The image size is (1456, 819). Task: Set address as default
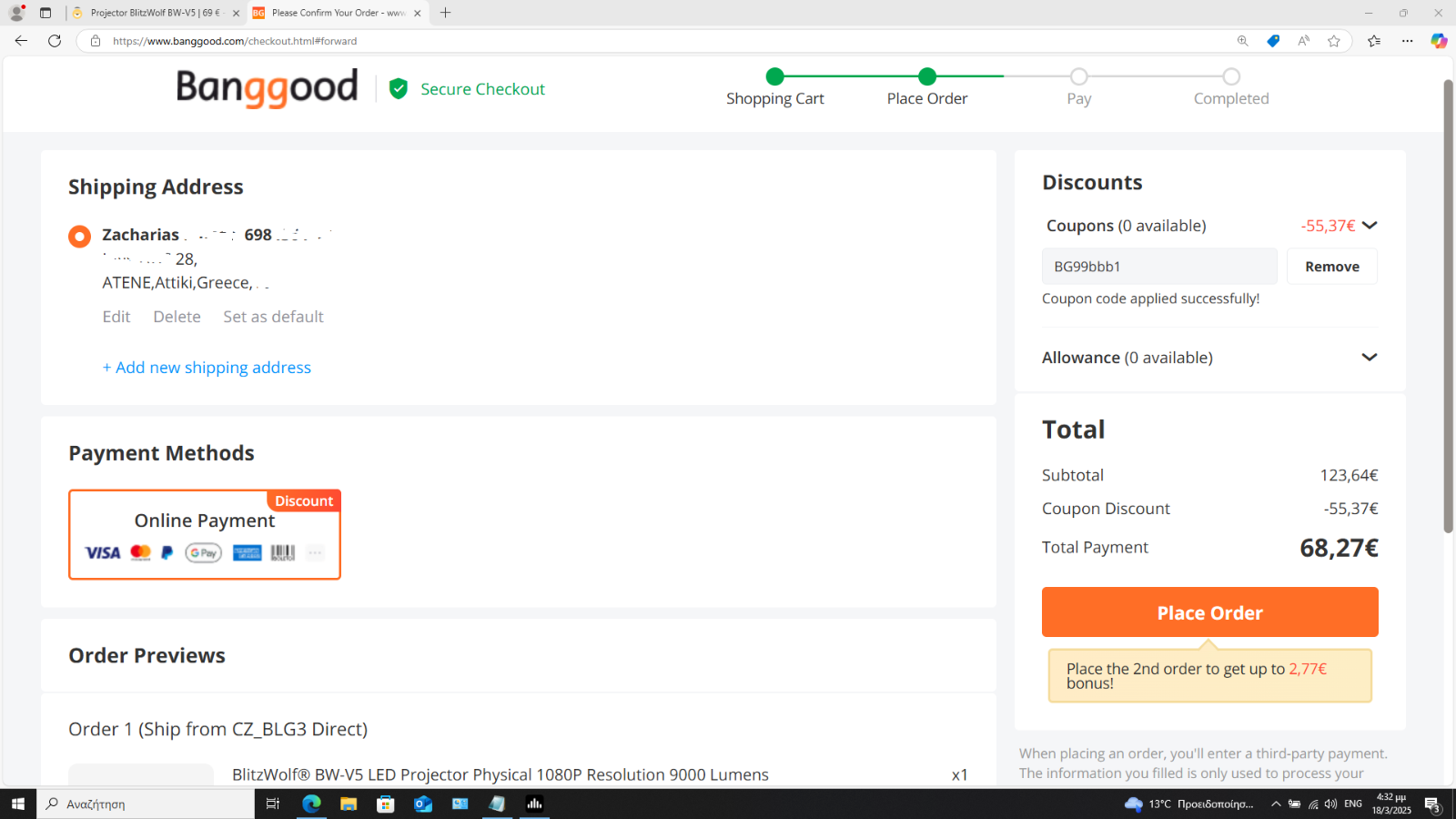(x=273, y=317)
